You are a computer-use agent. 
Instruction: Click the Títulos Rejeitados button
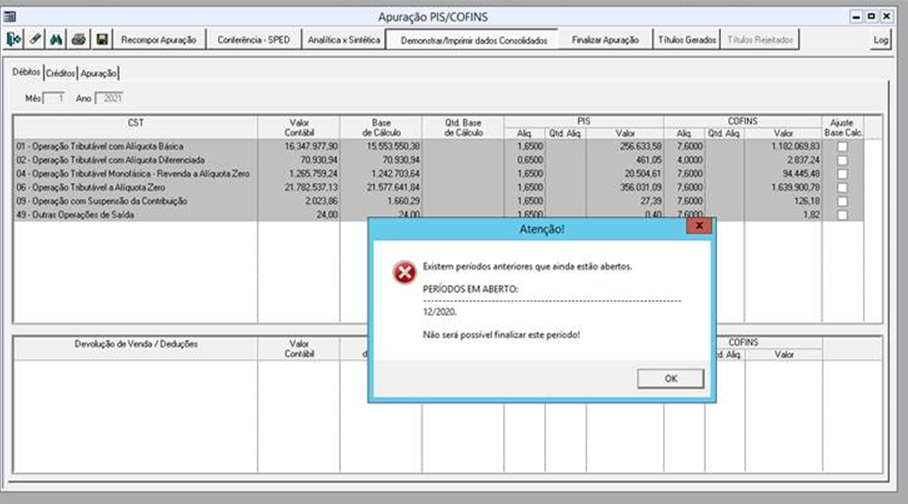coord(760,39)
